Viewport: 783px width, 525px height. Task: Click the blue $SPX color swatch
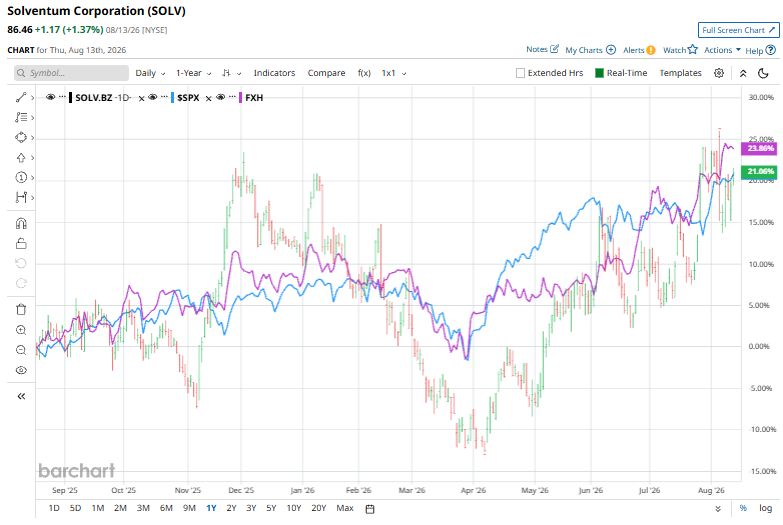[172, 97]
